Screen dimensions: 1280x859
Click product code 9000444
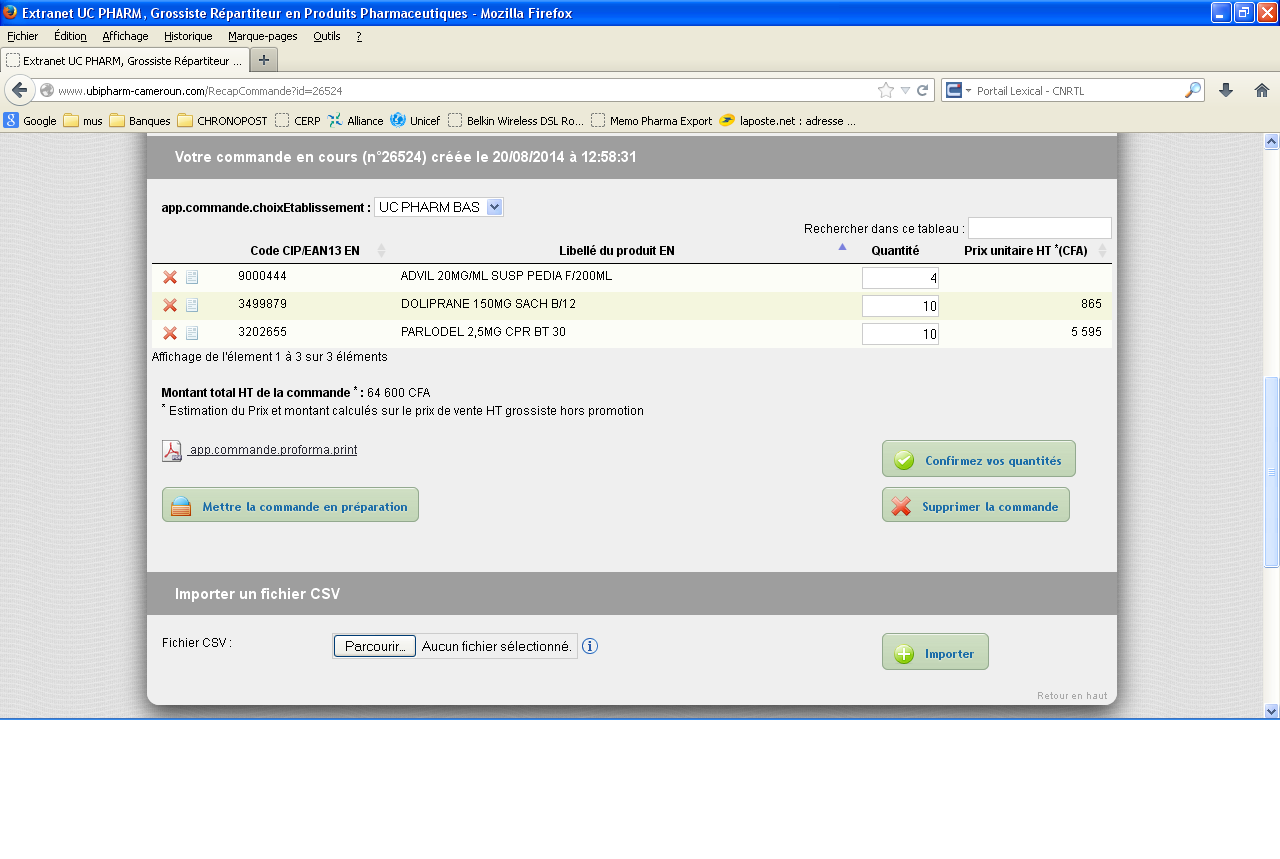(262, 275)
